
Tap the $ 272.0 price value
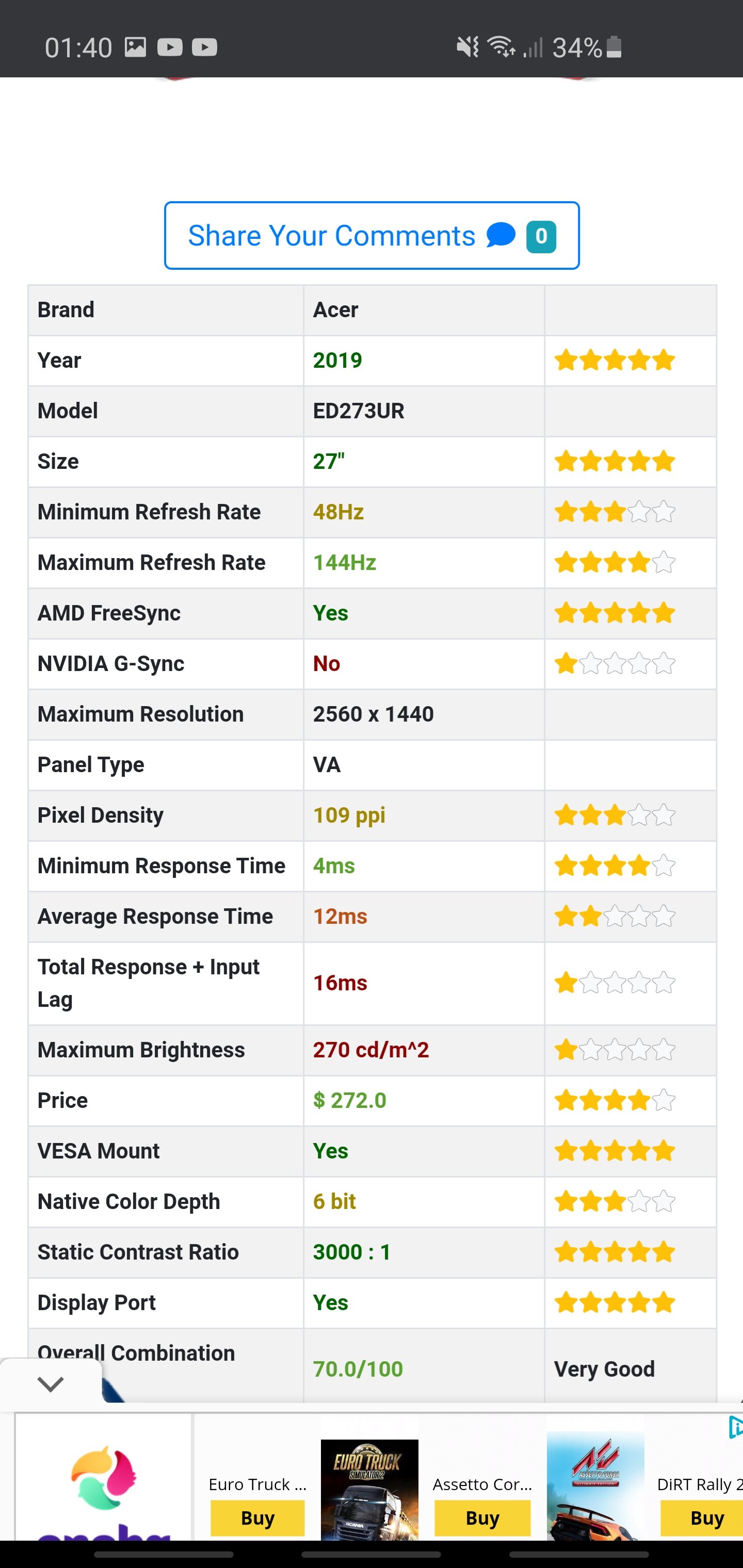[x=350, y=1101]
